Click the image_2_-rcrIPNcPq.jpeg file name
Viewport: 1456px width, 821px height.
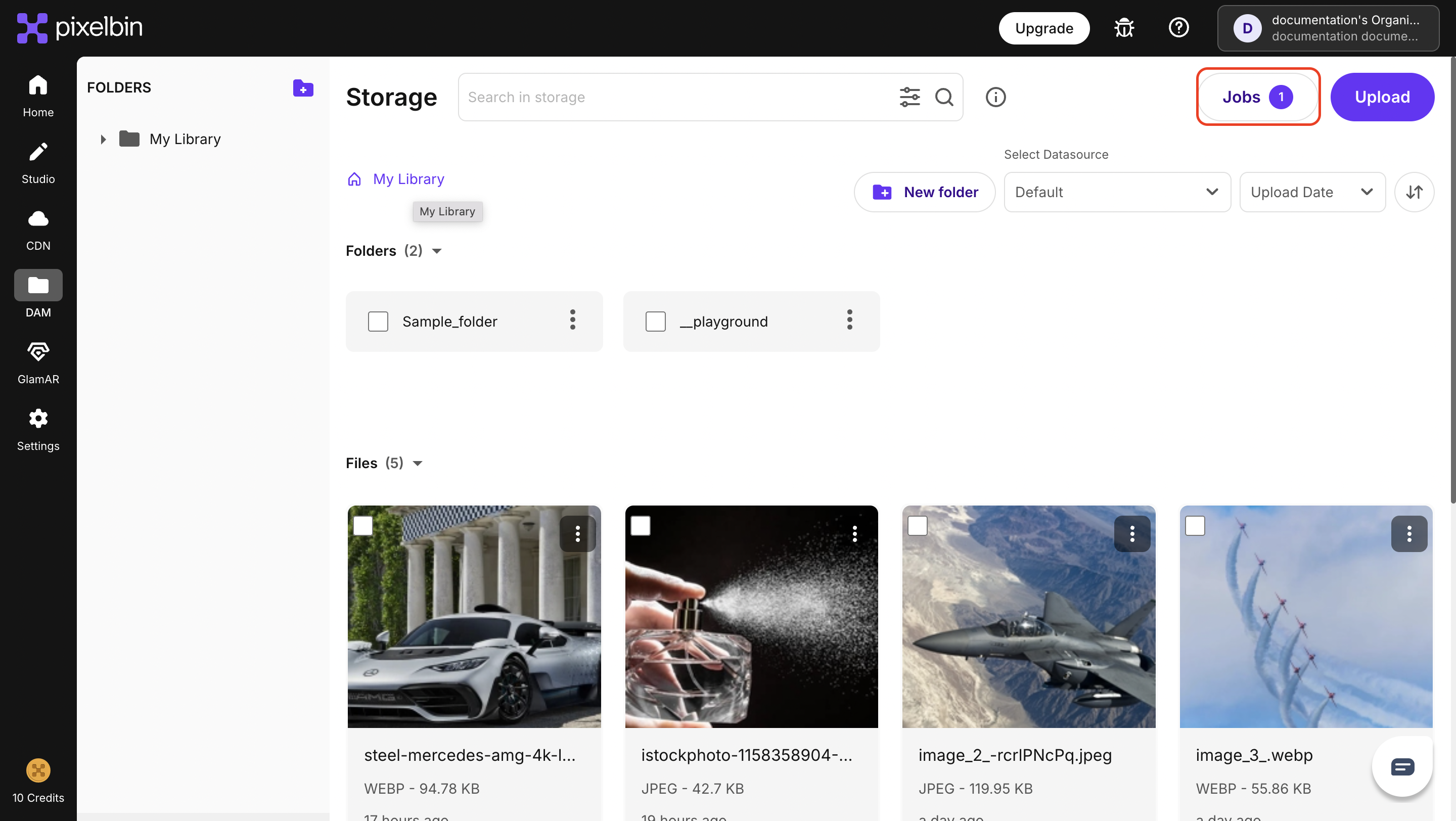point(1015,755)
